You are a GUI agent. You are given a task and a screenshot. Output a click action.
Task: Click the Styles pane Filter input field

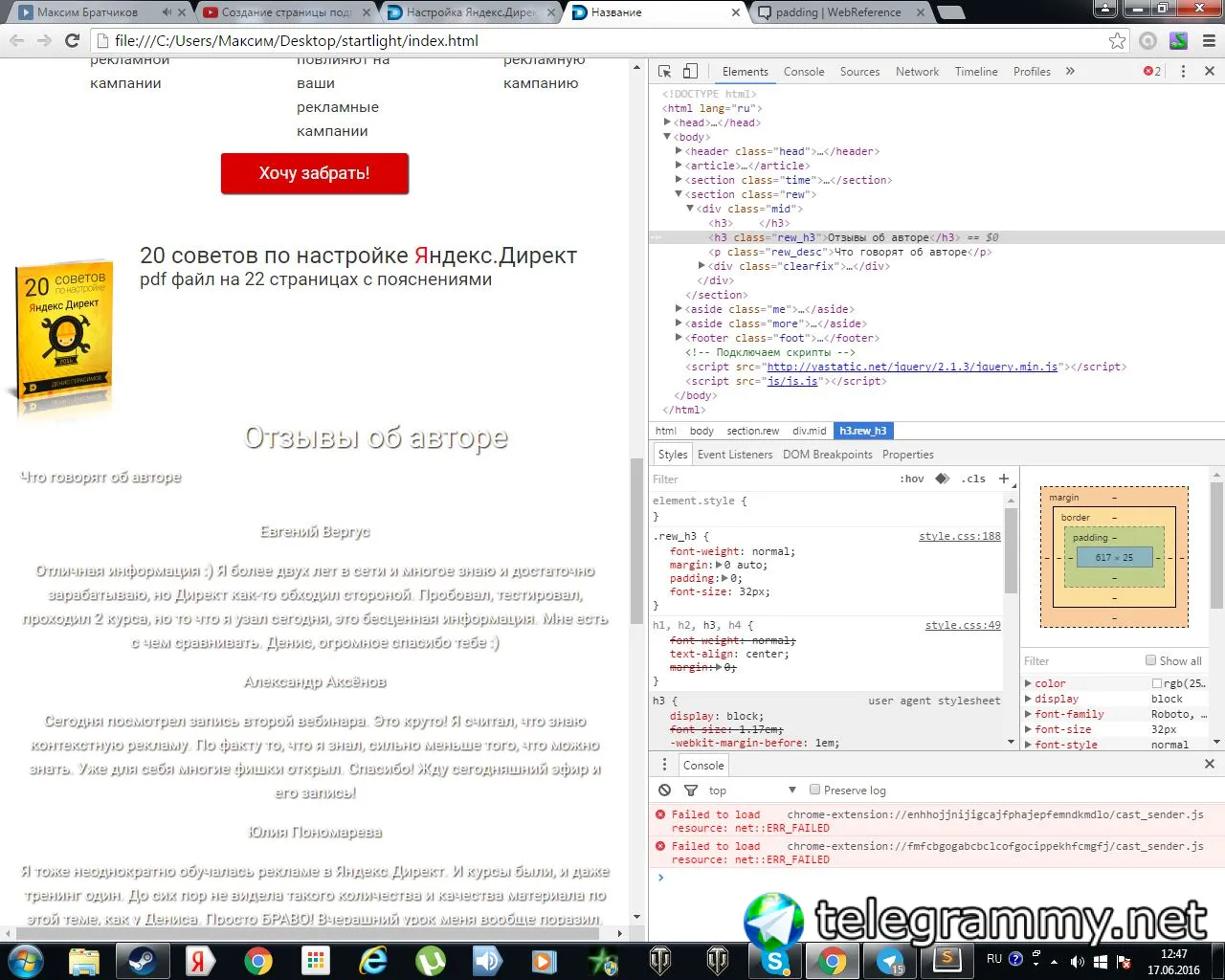point(770,479)
